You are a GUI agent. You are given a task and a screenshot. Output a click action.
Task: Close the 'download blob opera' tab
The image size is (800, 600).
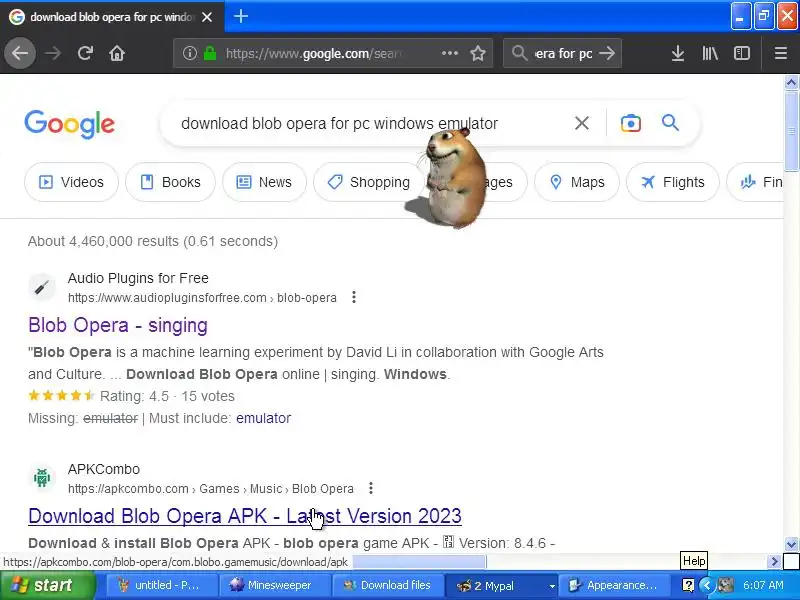click(x=207, y=17)
